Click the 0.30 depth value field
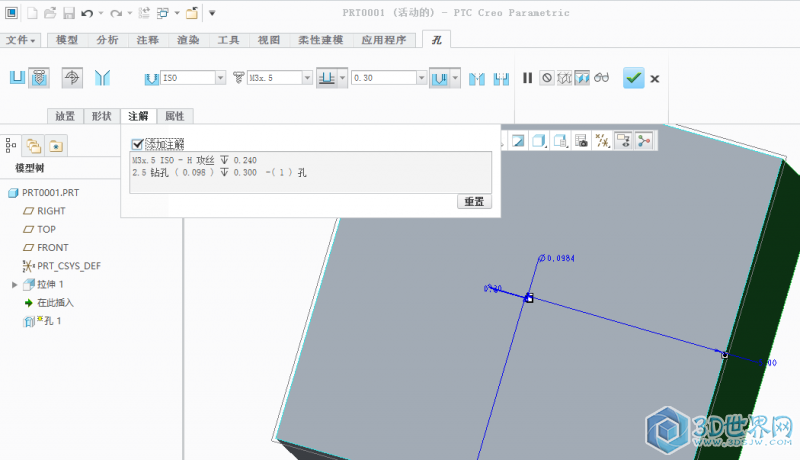The image size is (800, 460). (384, 78)
